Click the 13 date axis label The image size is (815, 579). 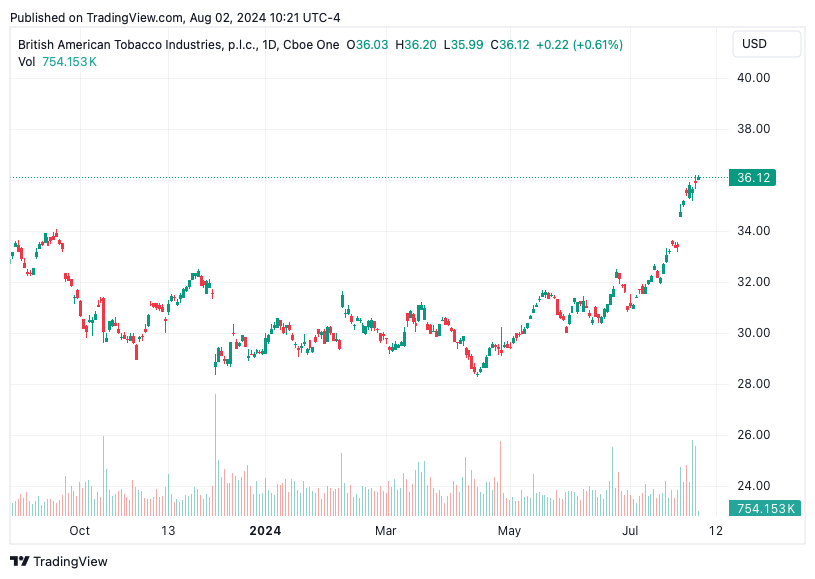(168, 531)
